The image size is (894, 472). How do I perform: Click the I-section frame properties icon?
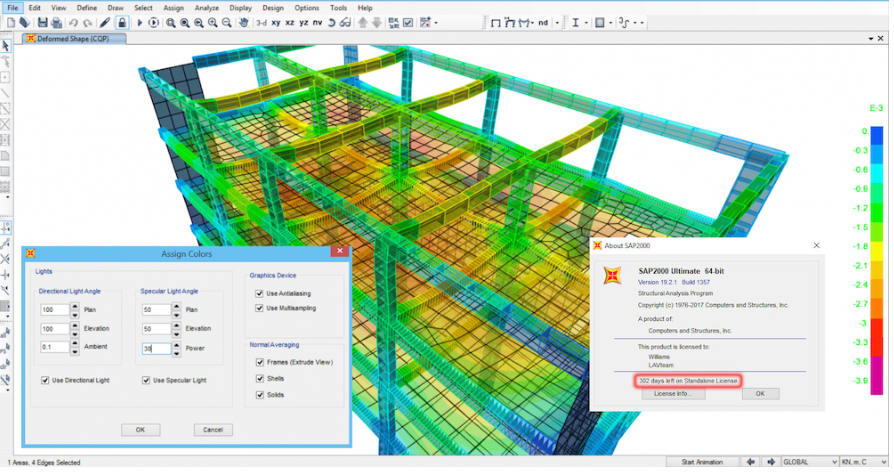575,23
